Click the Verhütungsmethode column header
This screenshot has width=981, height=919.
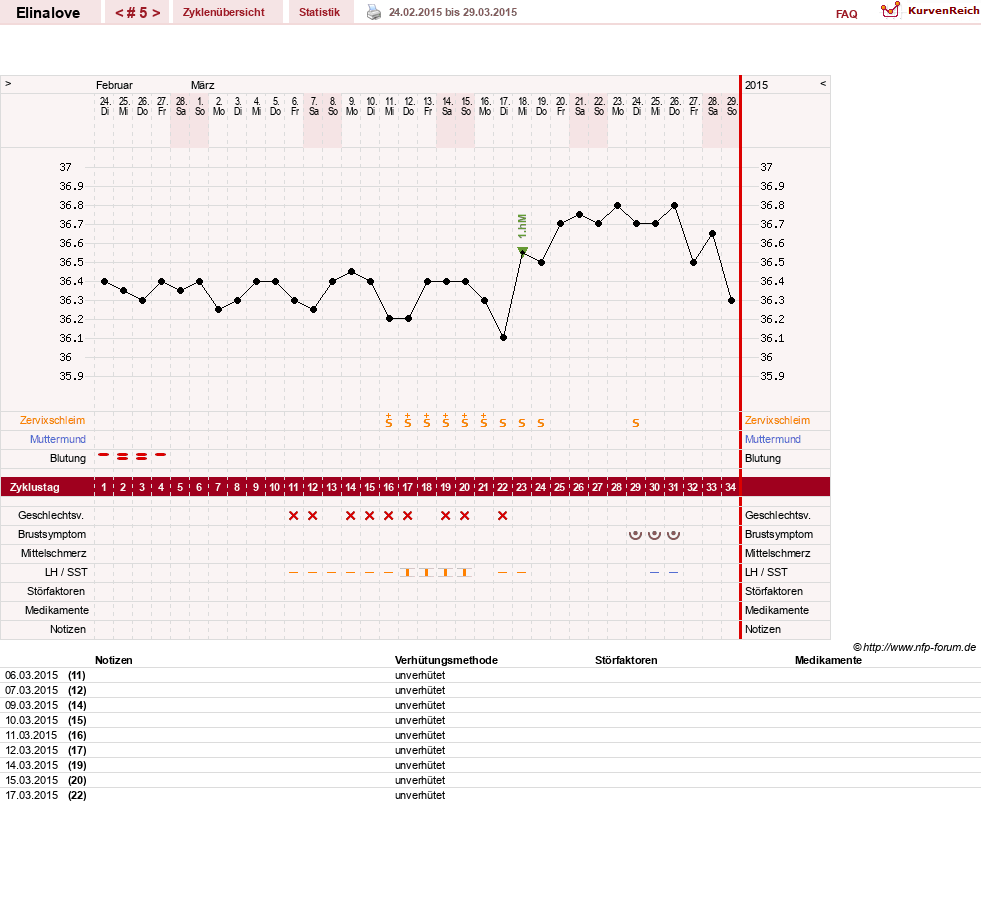point(446,661)
